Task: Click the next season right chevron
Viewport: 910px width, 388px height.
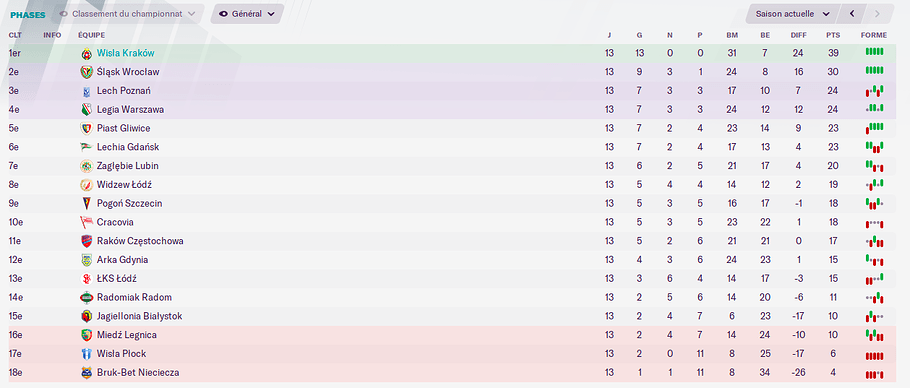Action: (x=876, y=14)
